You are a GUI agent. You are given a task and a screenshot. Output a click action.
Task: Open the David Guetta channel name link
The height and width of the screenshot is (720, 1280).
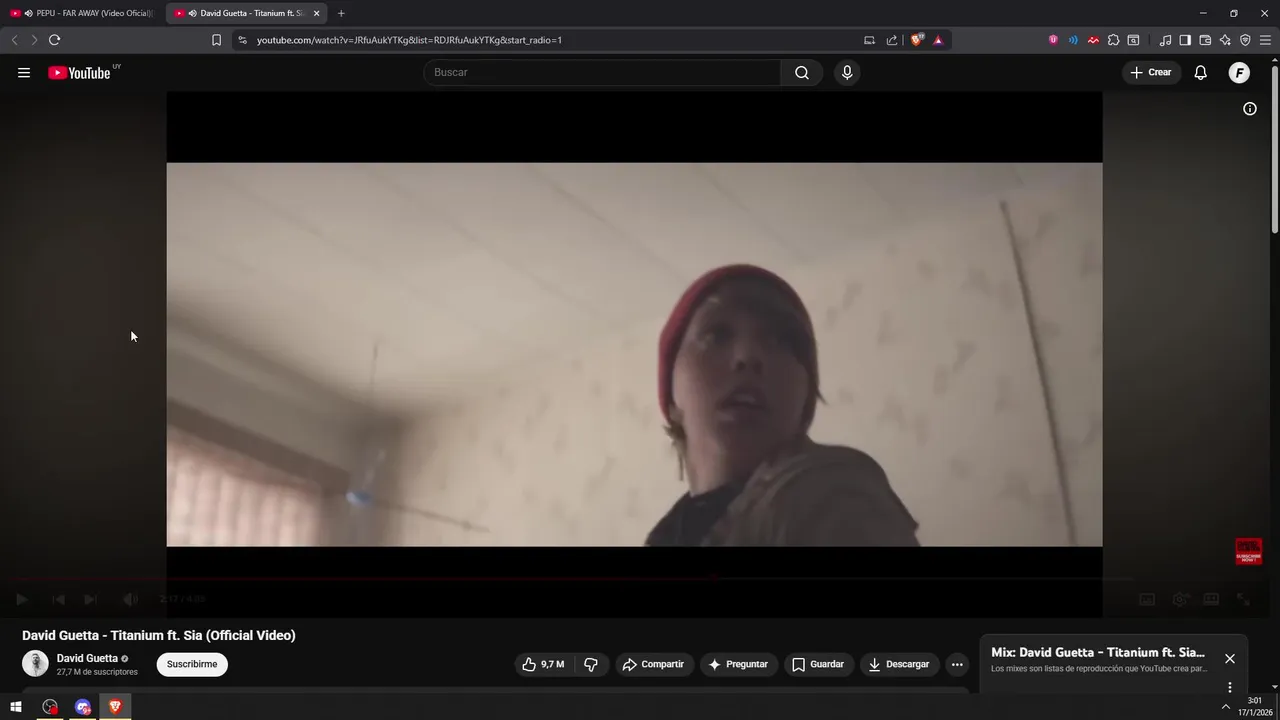coord(87,658)
